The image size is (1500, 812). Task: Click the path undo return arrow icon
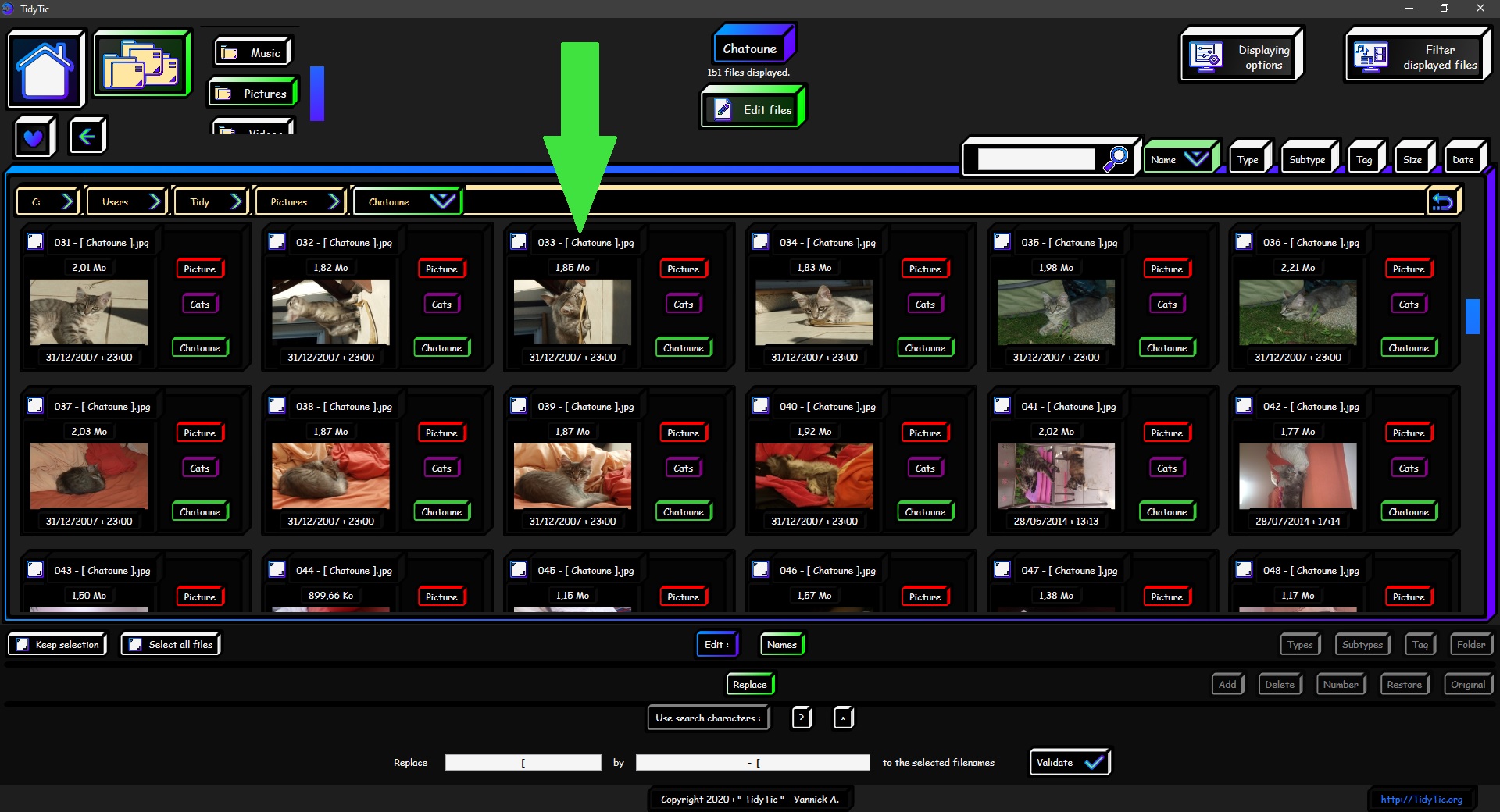(x=1442, y=202)
